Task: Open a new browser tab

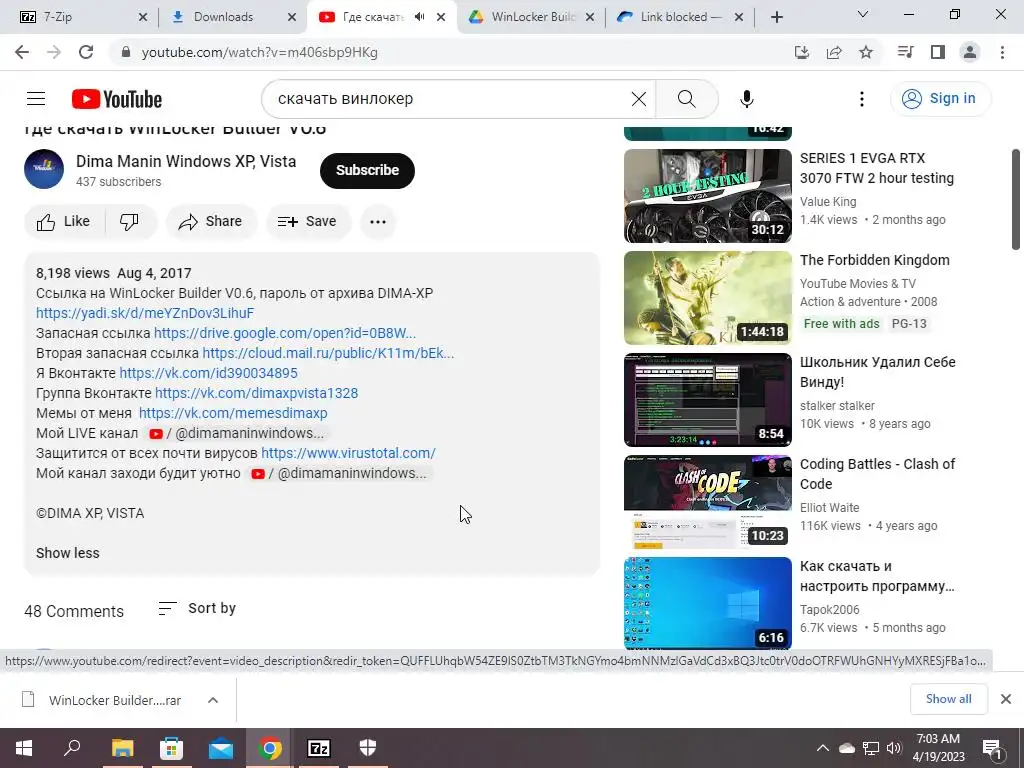Action: click(x=776, y=17)
